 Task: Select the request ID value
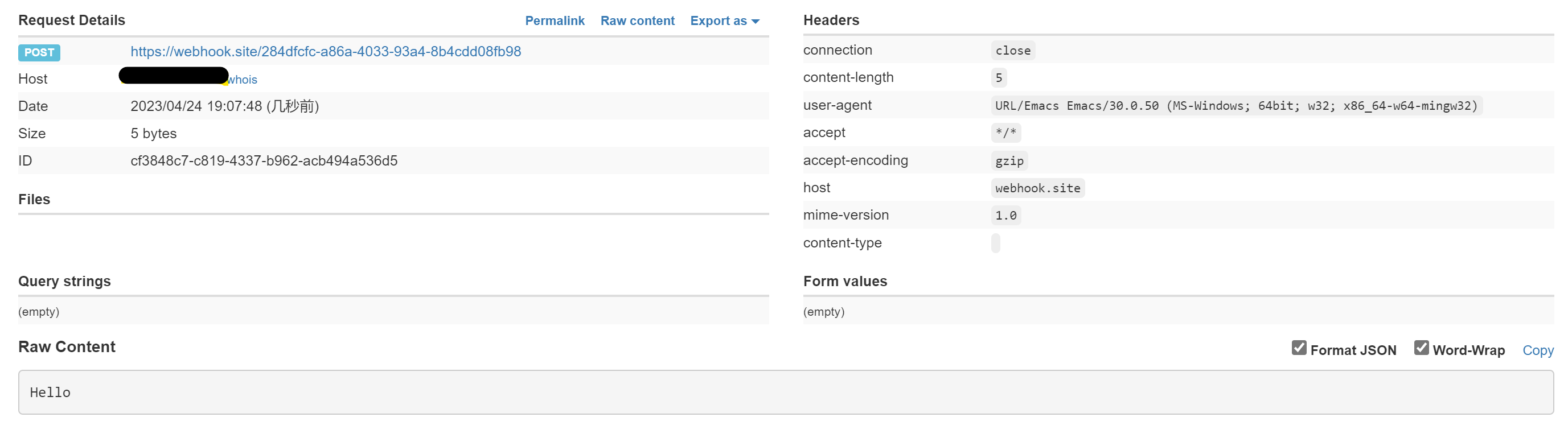pos(264,160)
